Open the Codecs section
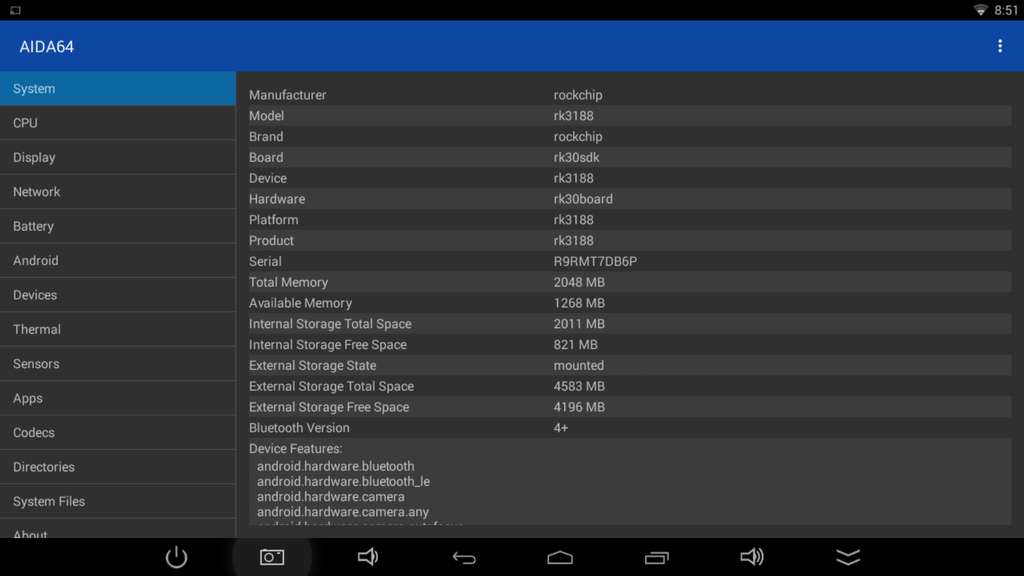The height and width of the screenshot is (576, 1024). [118, 432]
